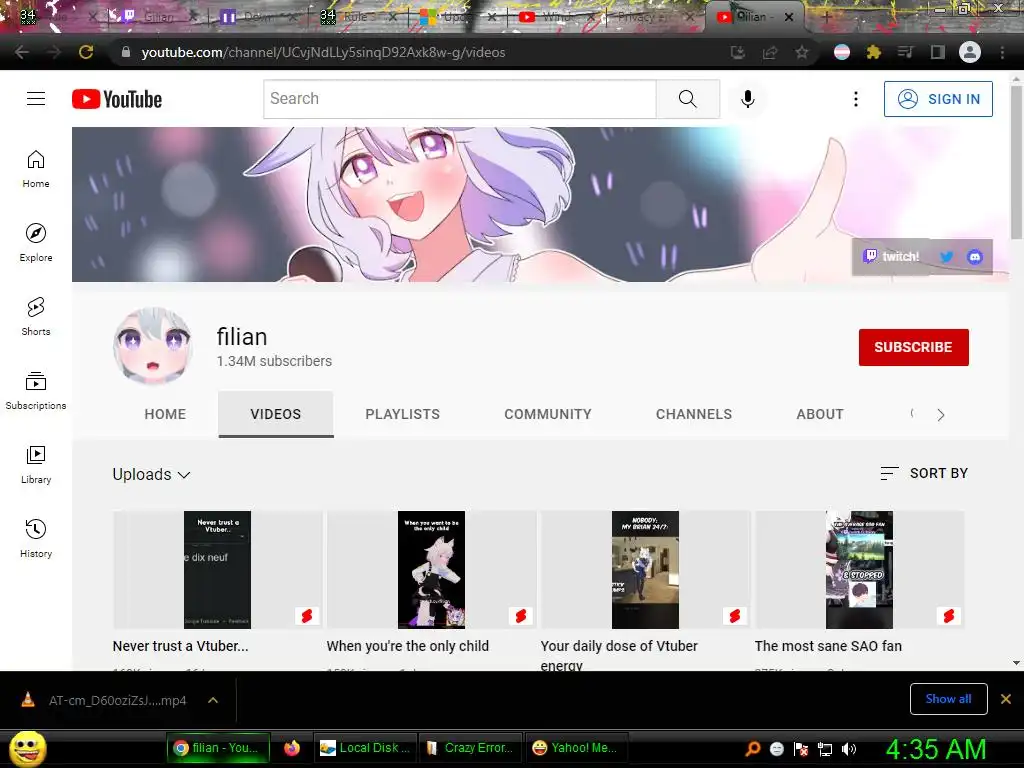
Task: Click the SIGN IN button
Action: [x=938, y=99]
